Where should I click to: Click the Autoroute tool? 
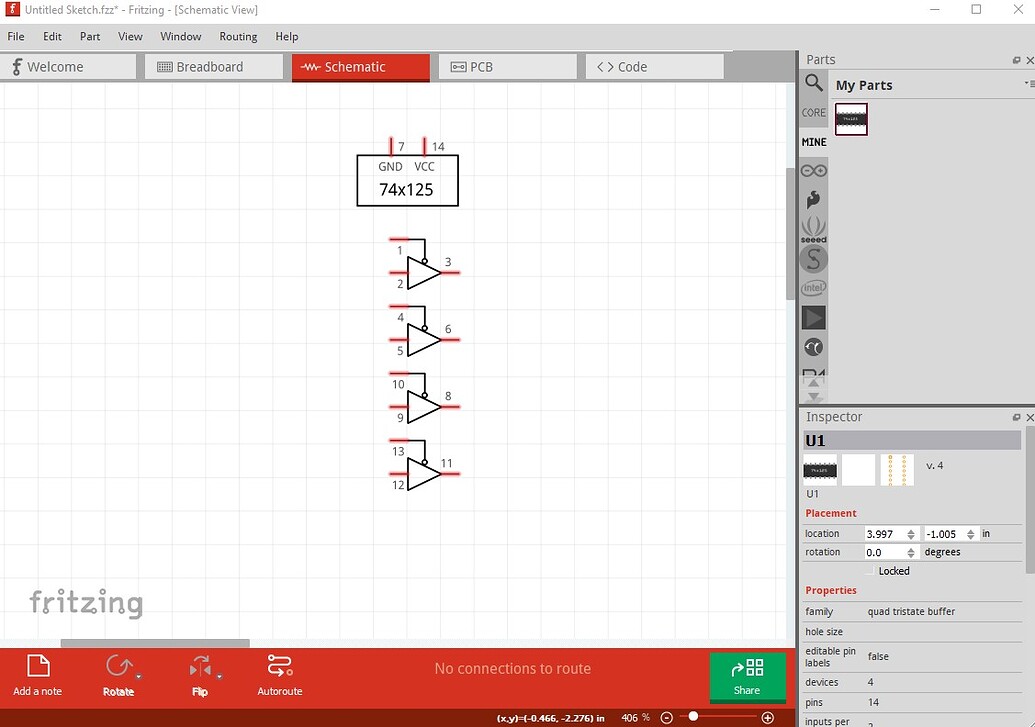click(x=280, y=675)
